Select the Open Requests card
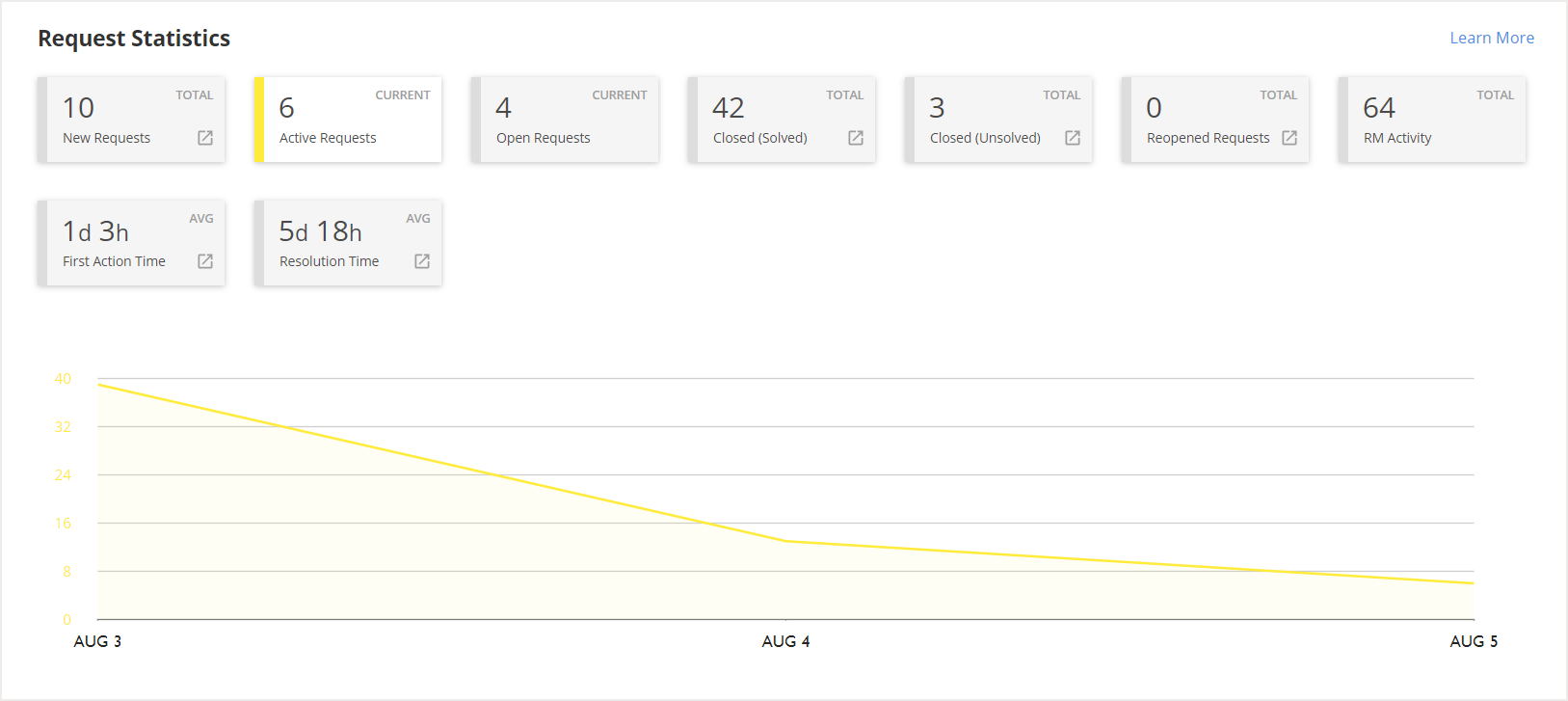The width and height of the screenshot is (1568, 701). pyautogui.click(x=565, y=120)
